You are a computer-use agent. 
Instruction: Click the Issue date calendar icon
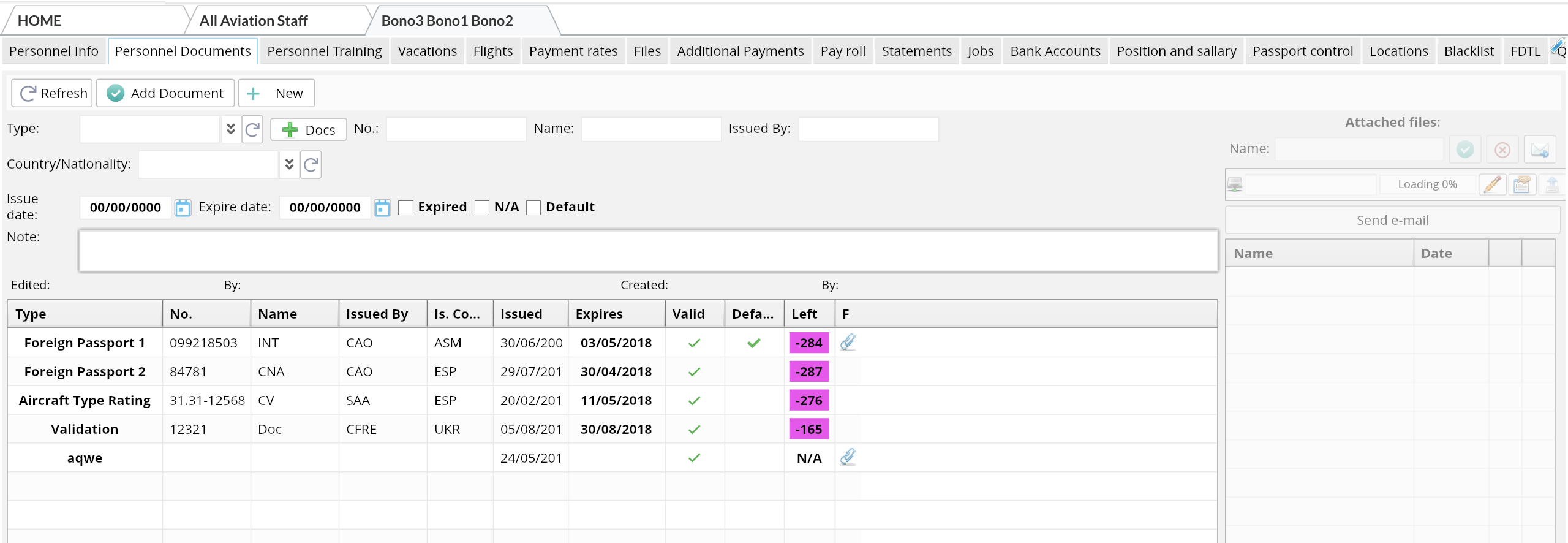pos(183,208)
